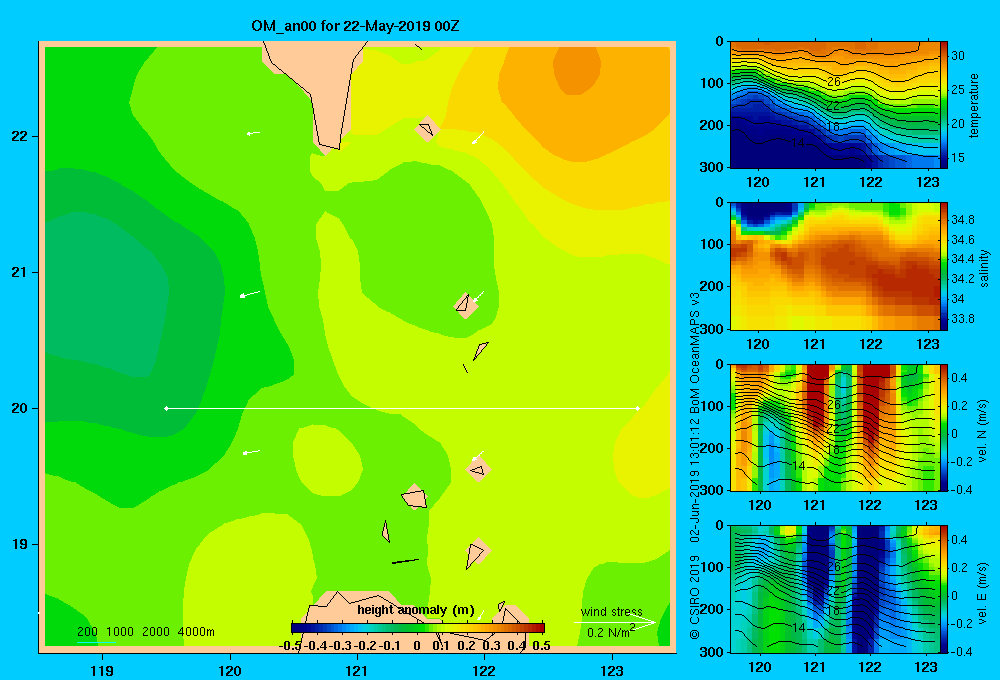Click wind arrow near latitude 22 west side
Image resolution: width=1000 pixels, height=680 pixels.
(253, 133)
